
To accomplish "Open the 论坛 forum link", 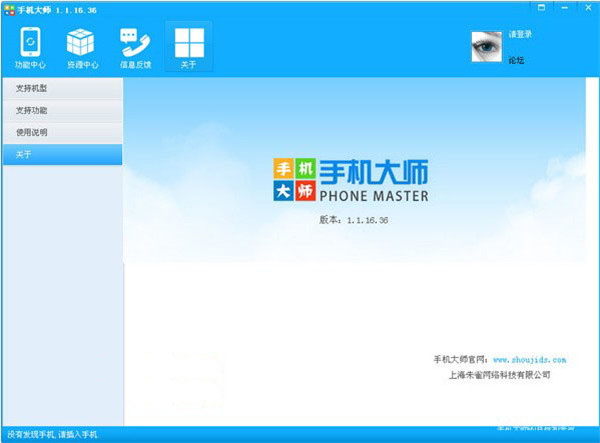I will (x=516, y=60).
